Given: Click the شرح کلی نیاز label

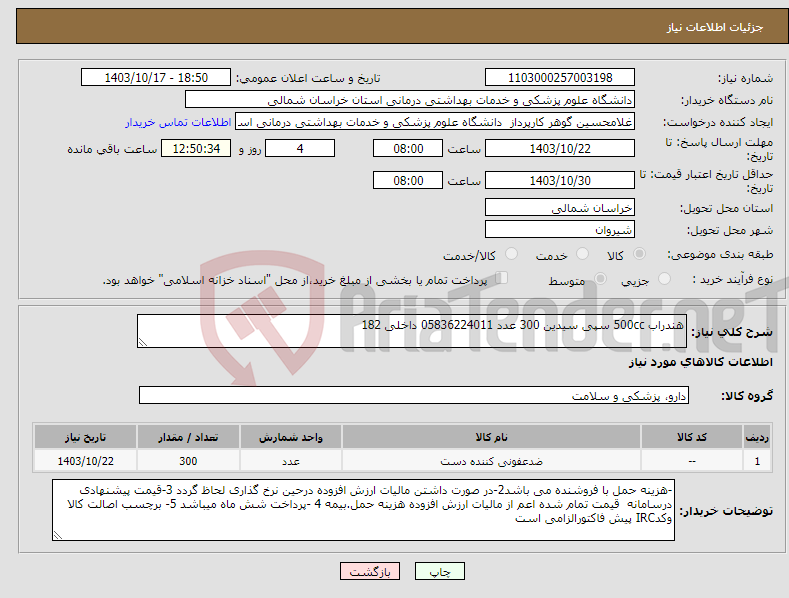Looking at the screenshot, I should [732, 332].
